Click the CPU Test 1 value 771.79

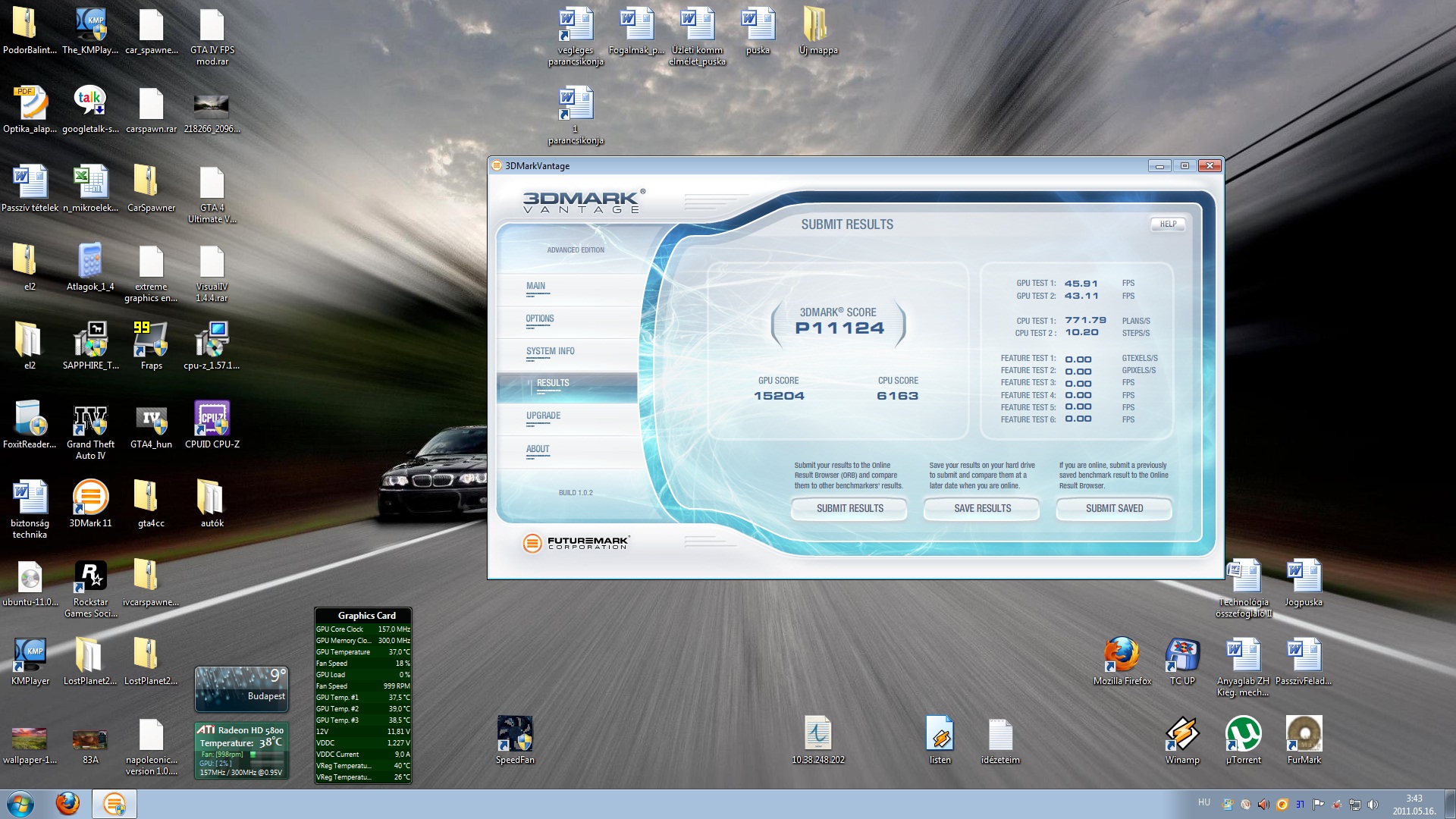click(1085, 321)
